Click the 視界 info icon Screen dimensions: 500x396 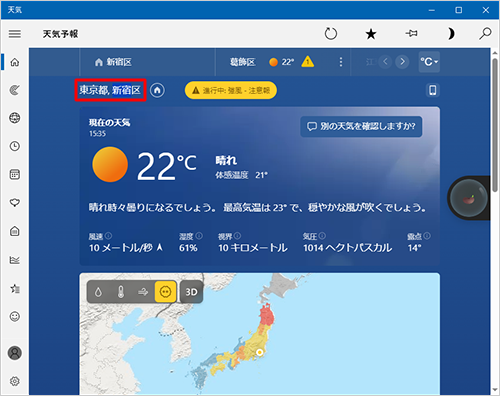[237, 236]
